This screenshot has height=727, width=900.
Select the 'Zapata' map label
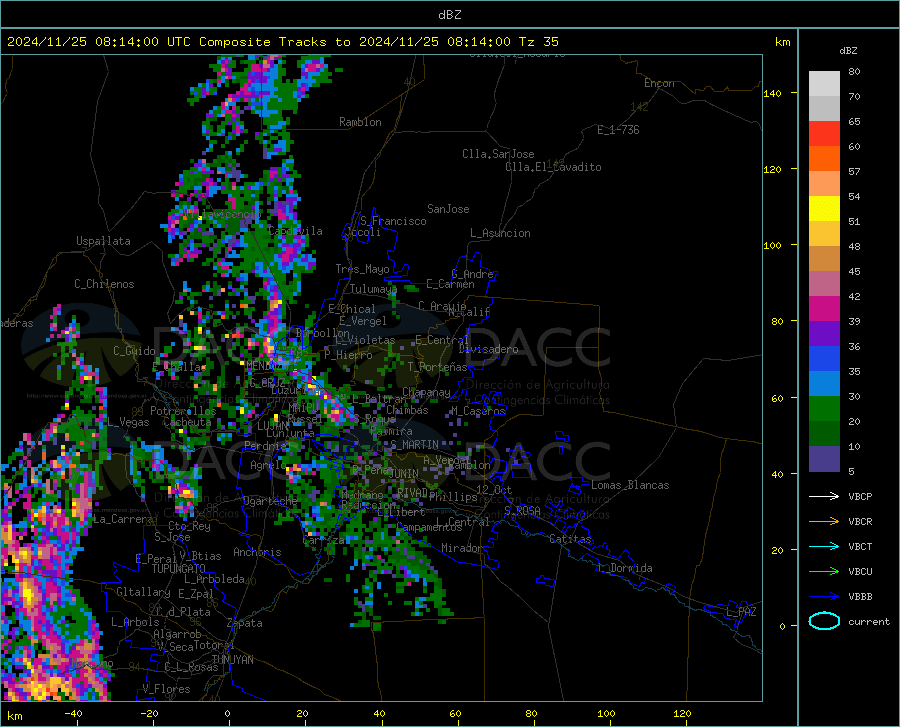point(245,623)
